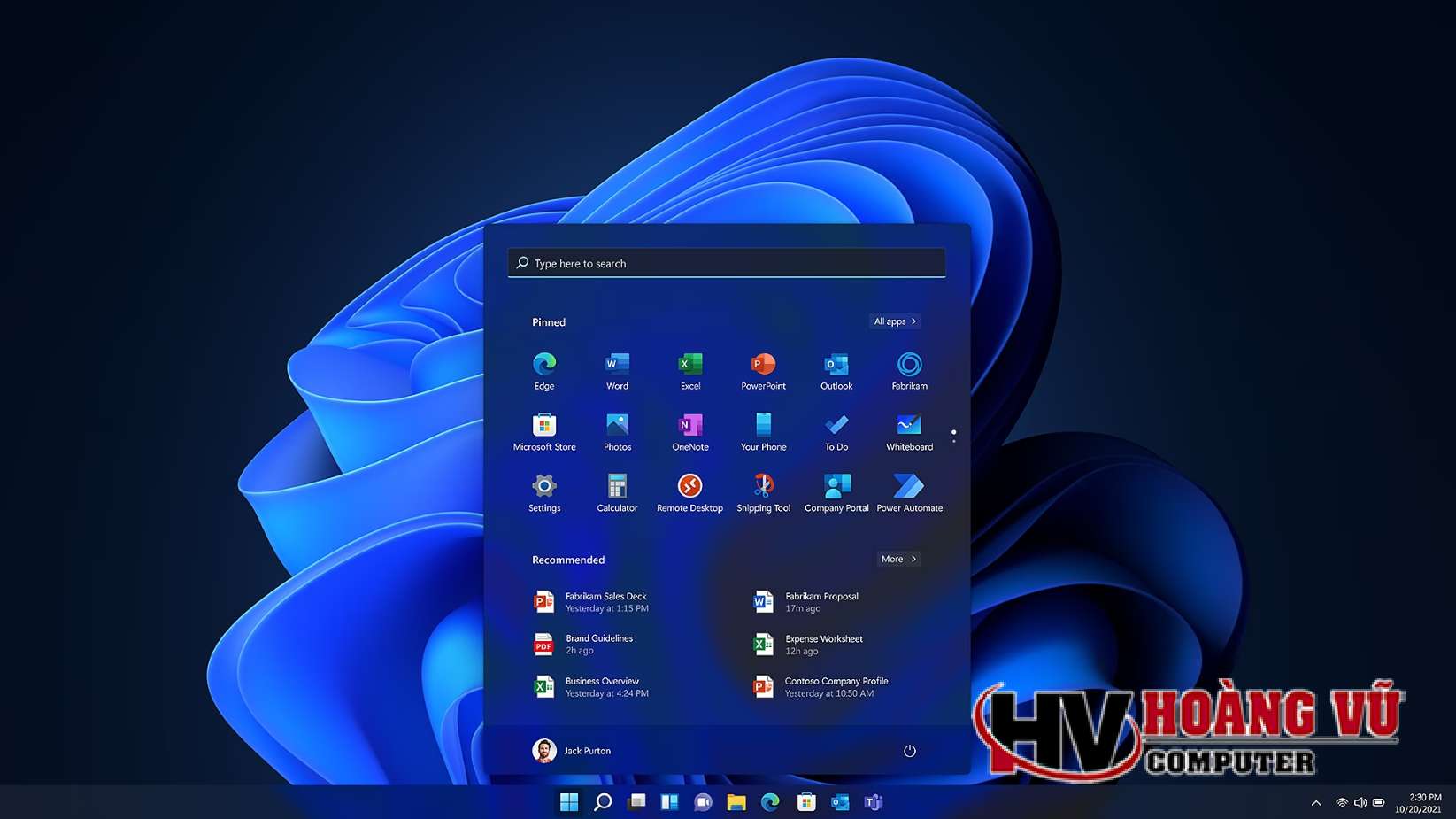Screen dimensions: 1456x819
Task: Go to next pinned apps page dot
Action: pyautogui.click(x=953, y=441)
